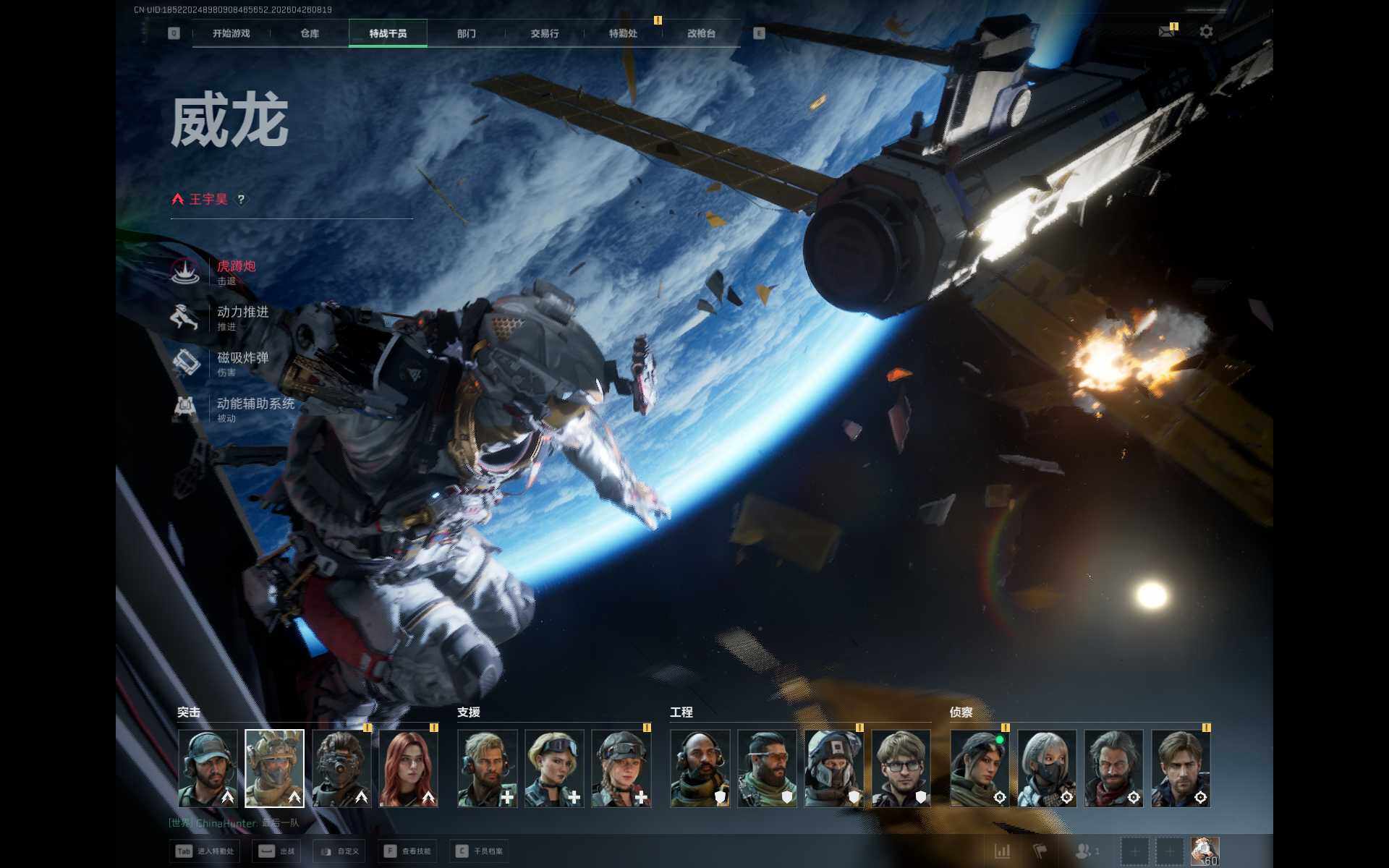Open the 干员档案 button
This screenshot has height=868, width=1389.
click(x=479, y=851)
